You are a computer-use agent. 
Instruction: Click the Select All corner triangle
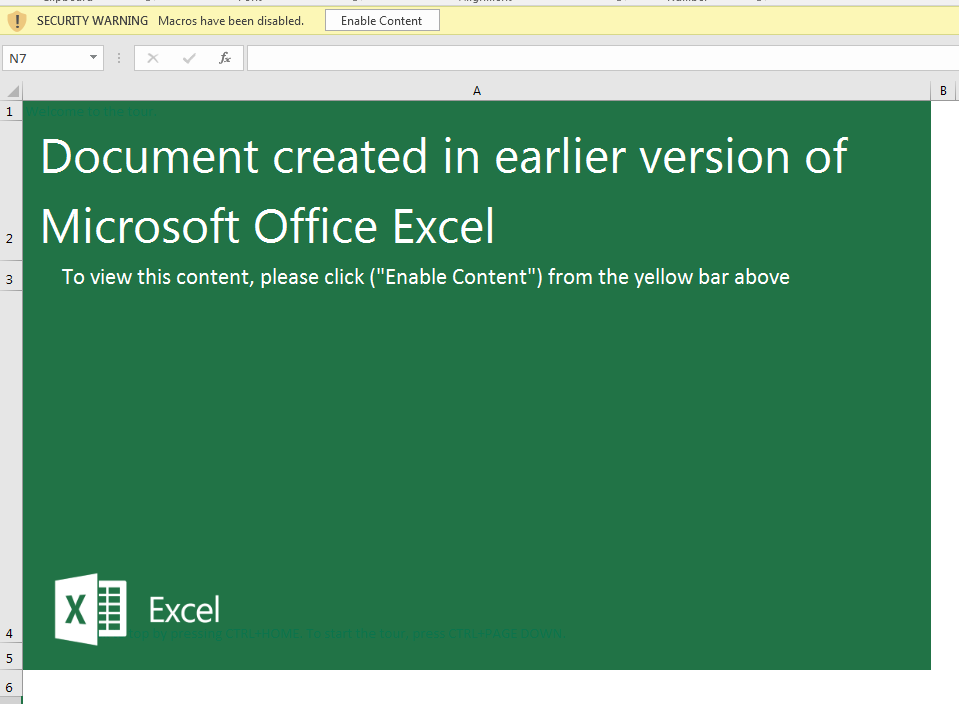[12, 91]
